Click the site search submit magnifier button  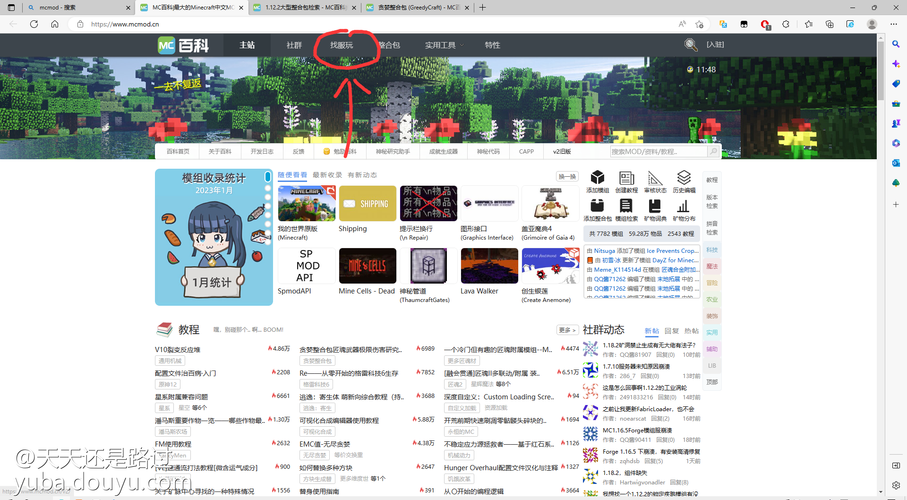(713, 151)
